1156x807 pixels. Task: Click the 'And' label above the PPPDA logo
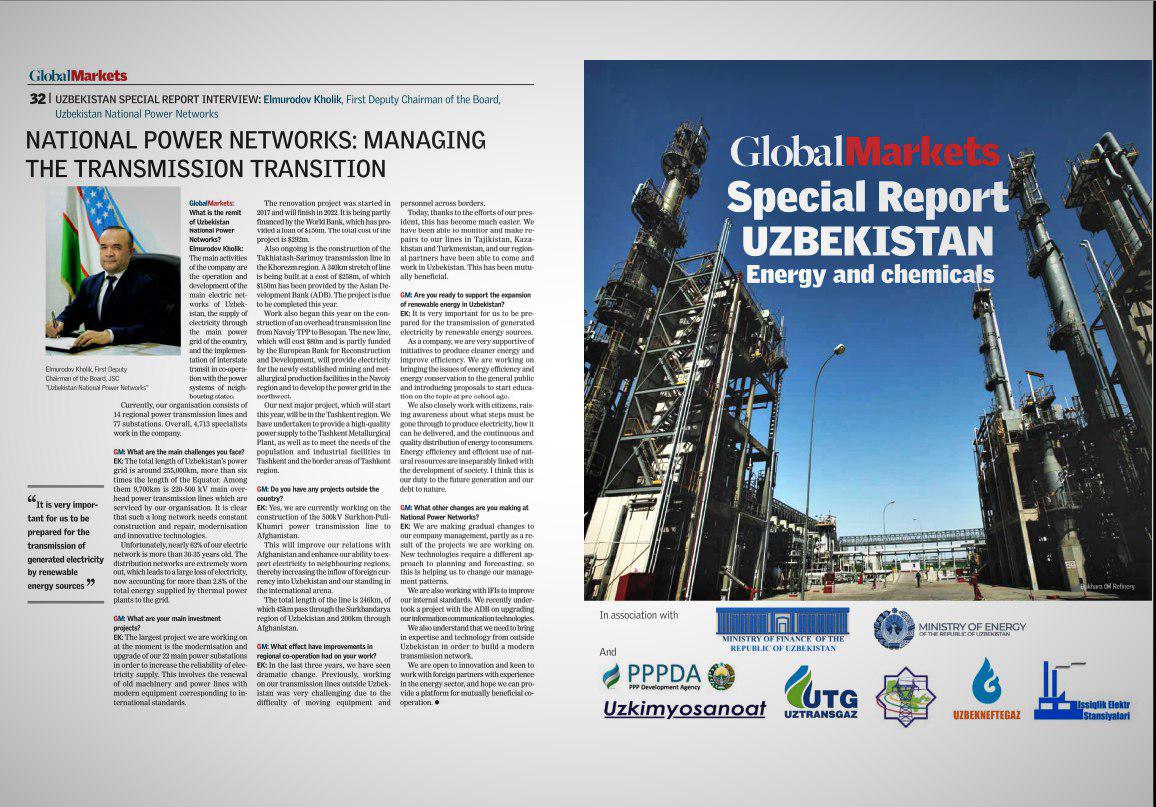(x=607, y=651)
